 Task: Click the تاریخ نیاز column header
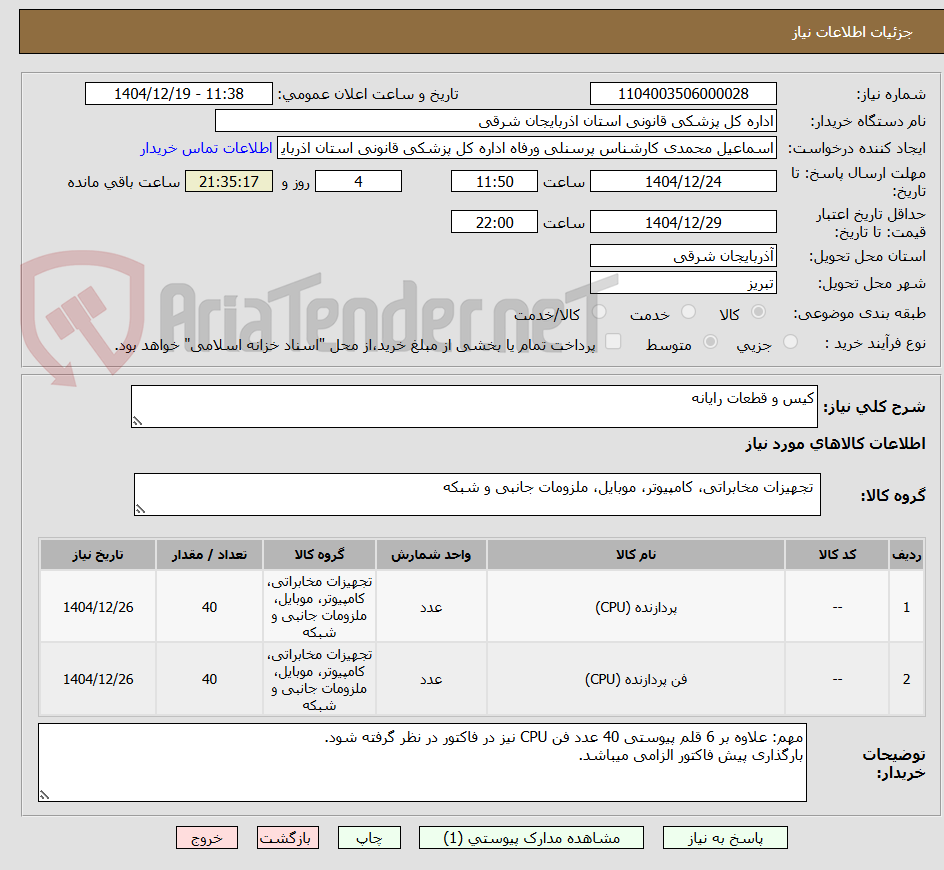[x=98, y=555]
